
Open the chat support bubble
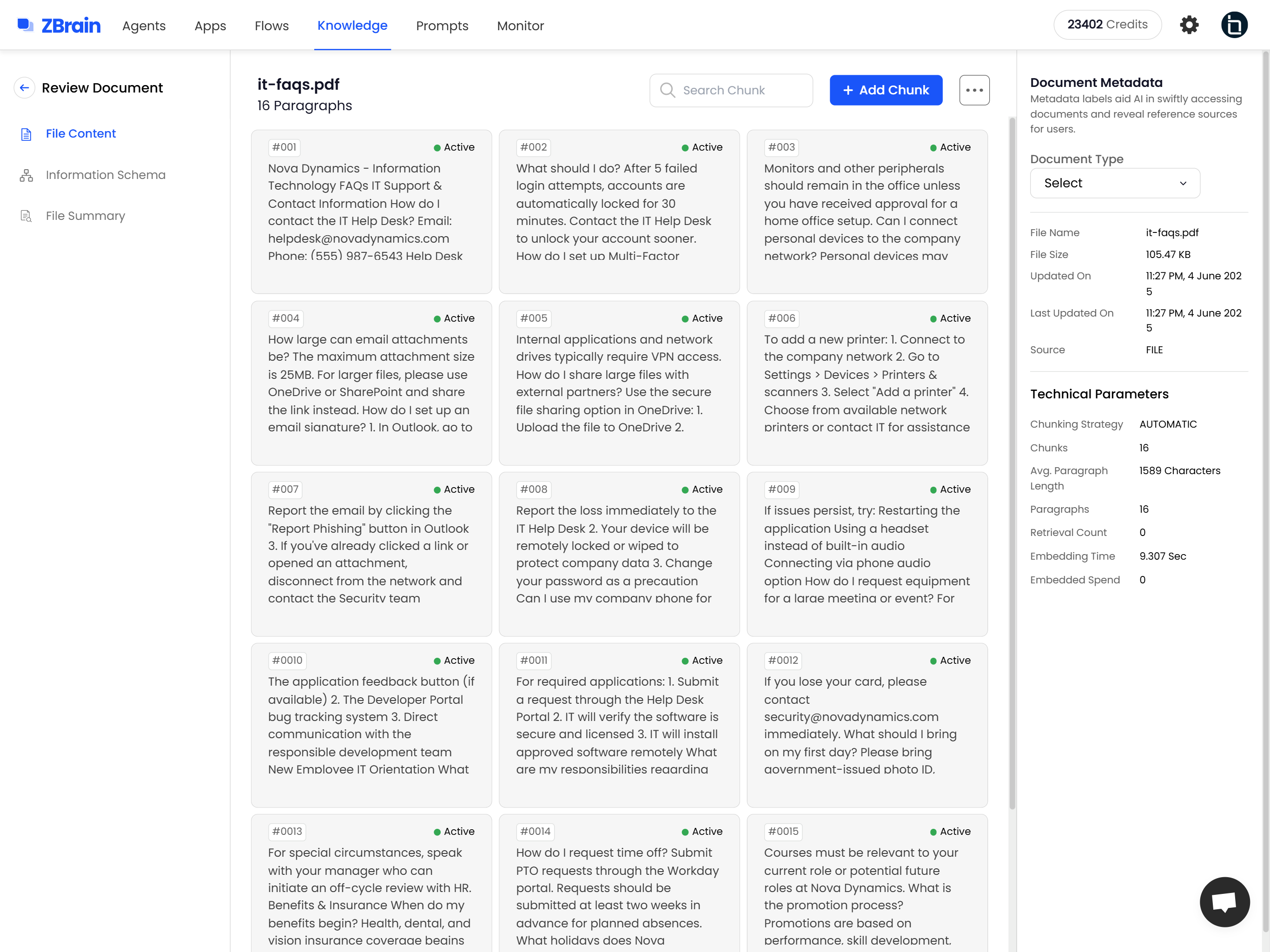click(1224, 901)
